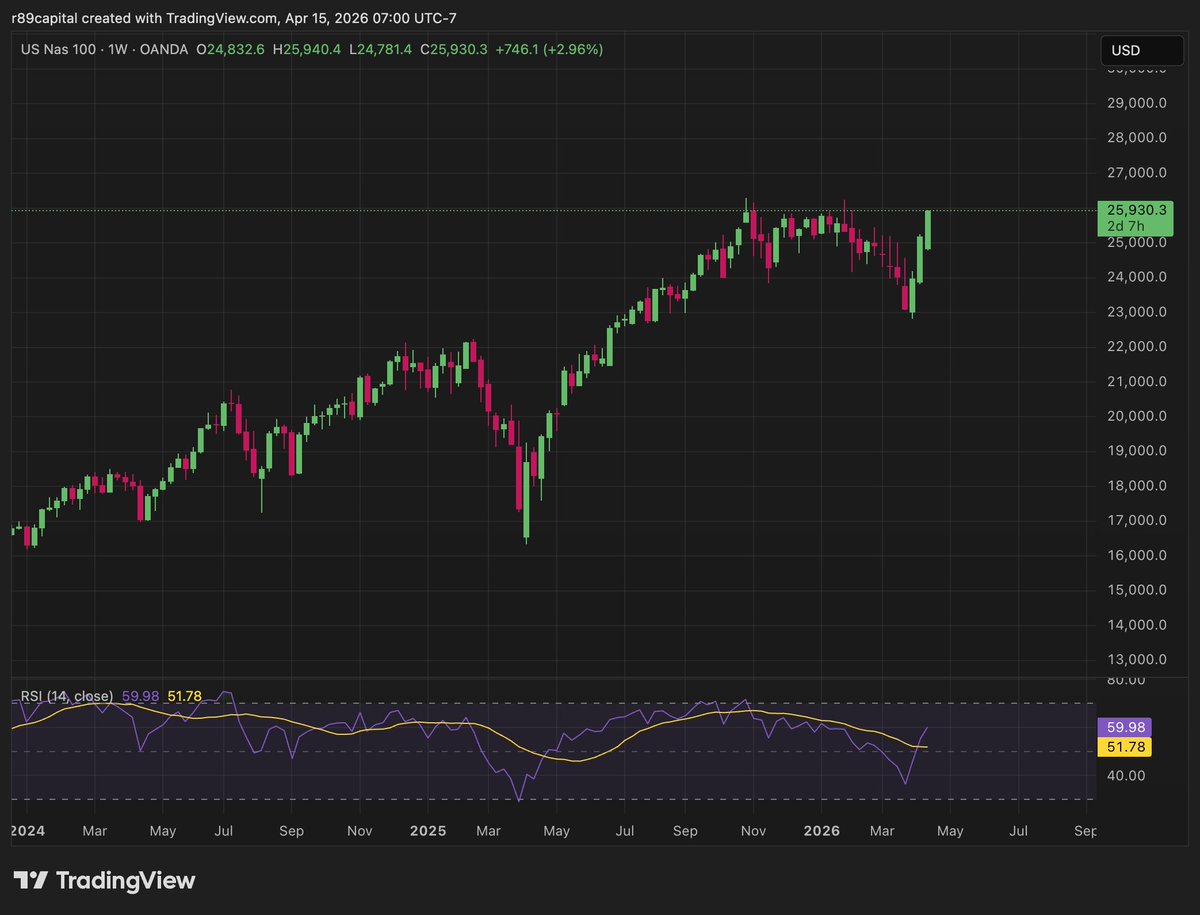Click the 16,000.0 price axis label
This screenshot has height=915, width=1200.
[x=1139, y=555]
